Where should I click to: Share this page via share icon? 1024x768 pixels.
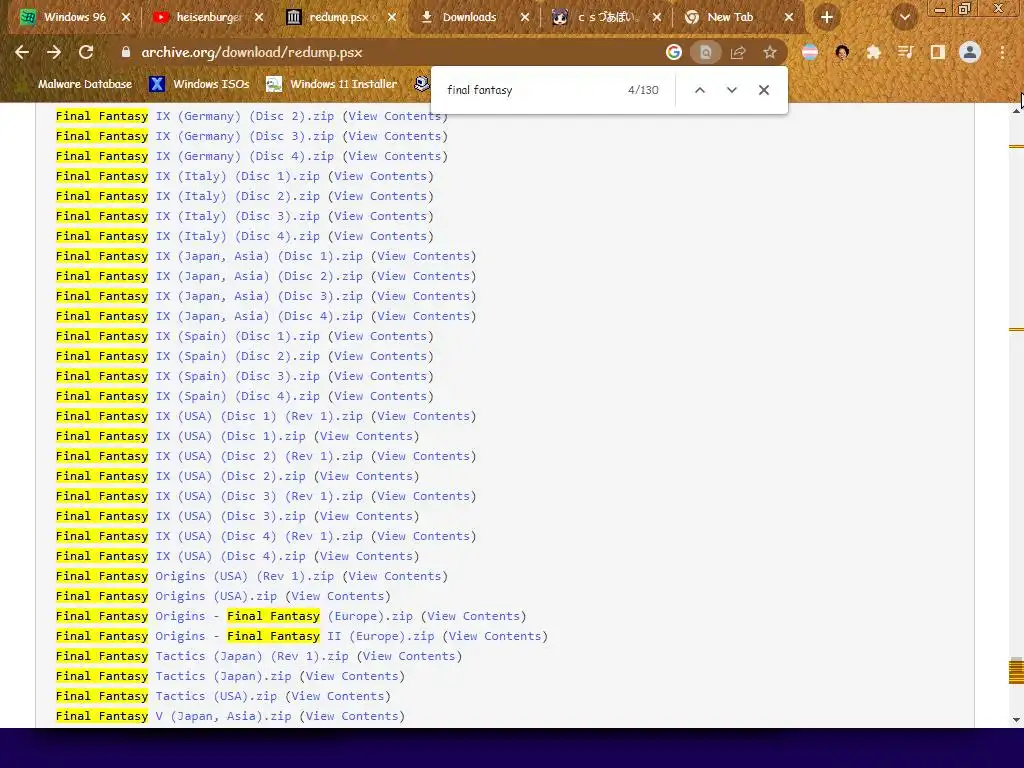[x=738, y=52]
